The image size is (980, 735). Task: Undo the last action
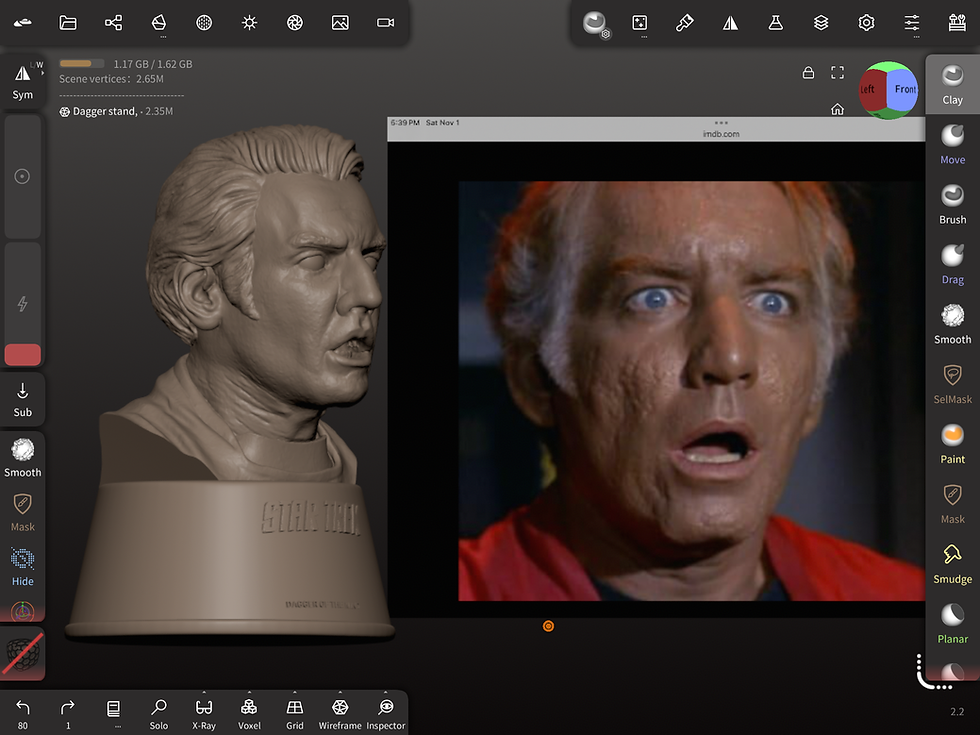(22, 713)
